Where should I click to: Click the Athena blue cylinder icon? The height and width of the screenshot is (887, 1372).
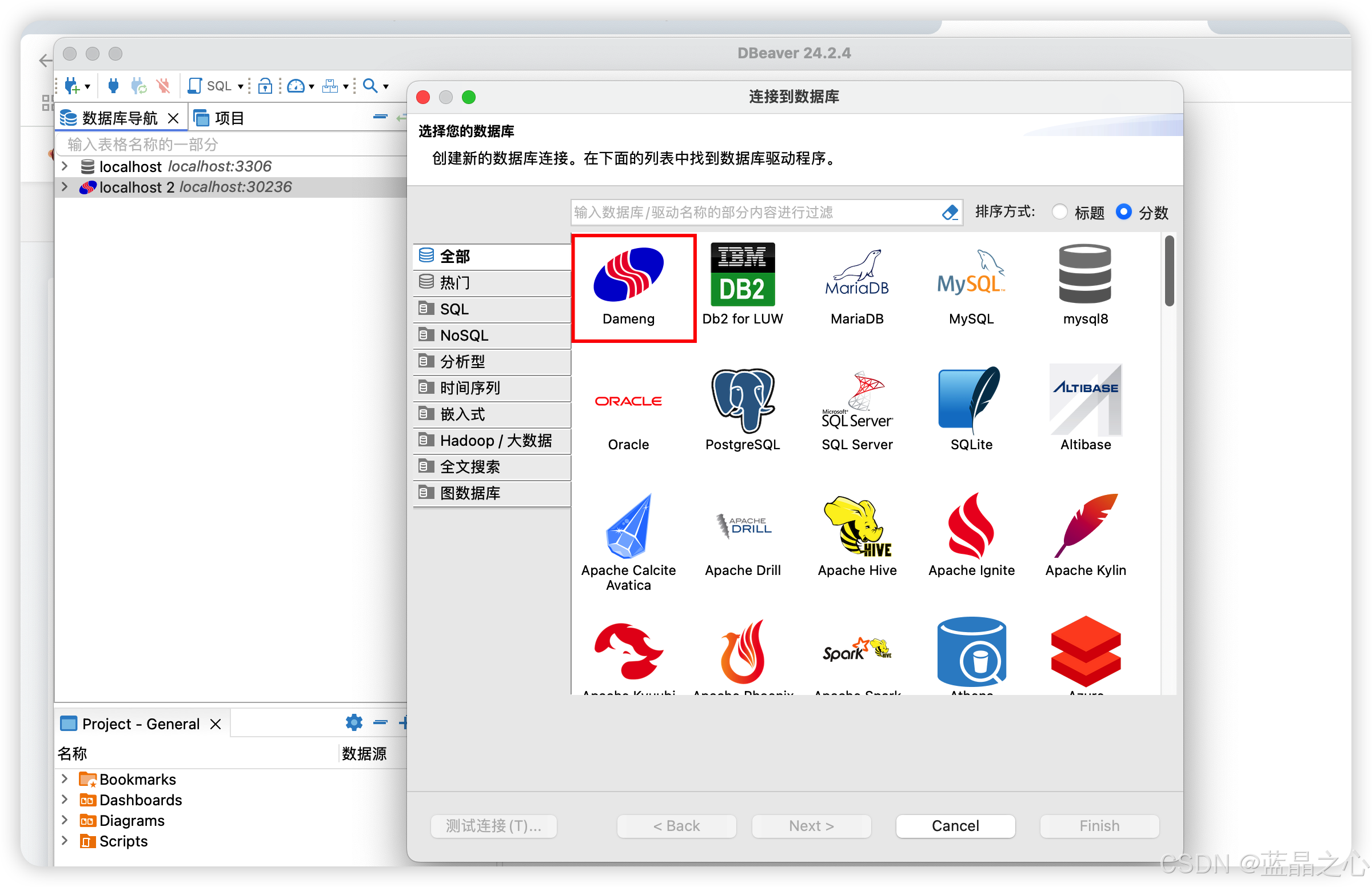[971, 651]
